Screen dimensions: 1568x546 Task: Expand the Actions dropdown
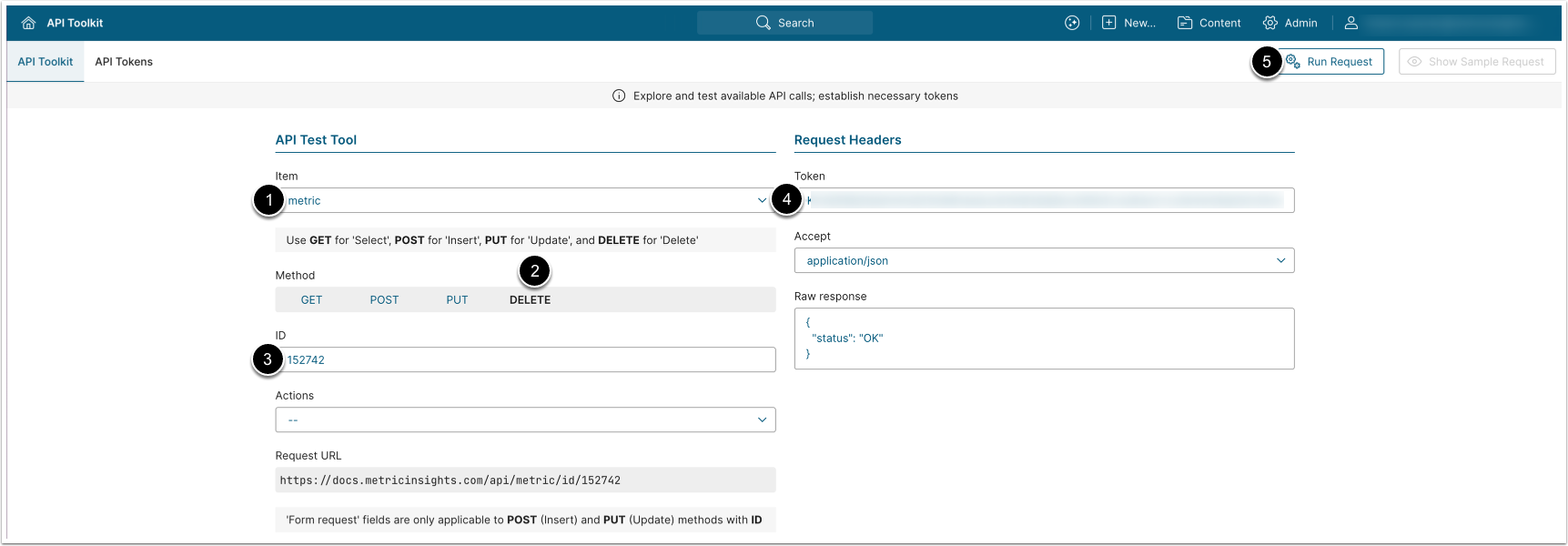tap(525, 420)
